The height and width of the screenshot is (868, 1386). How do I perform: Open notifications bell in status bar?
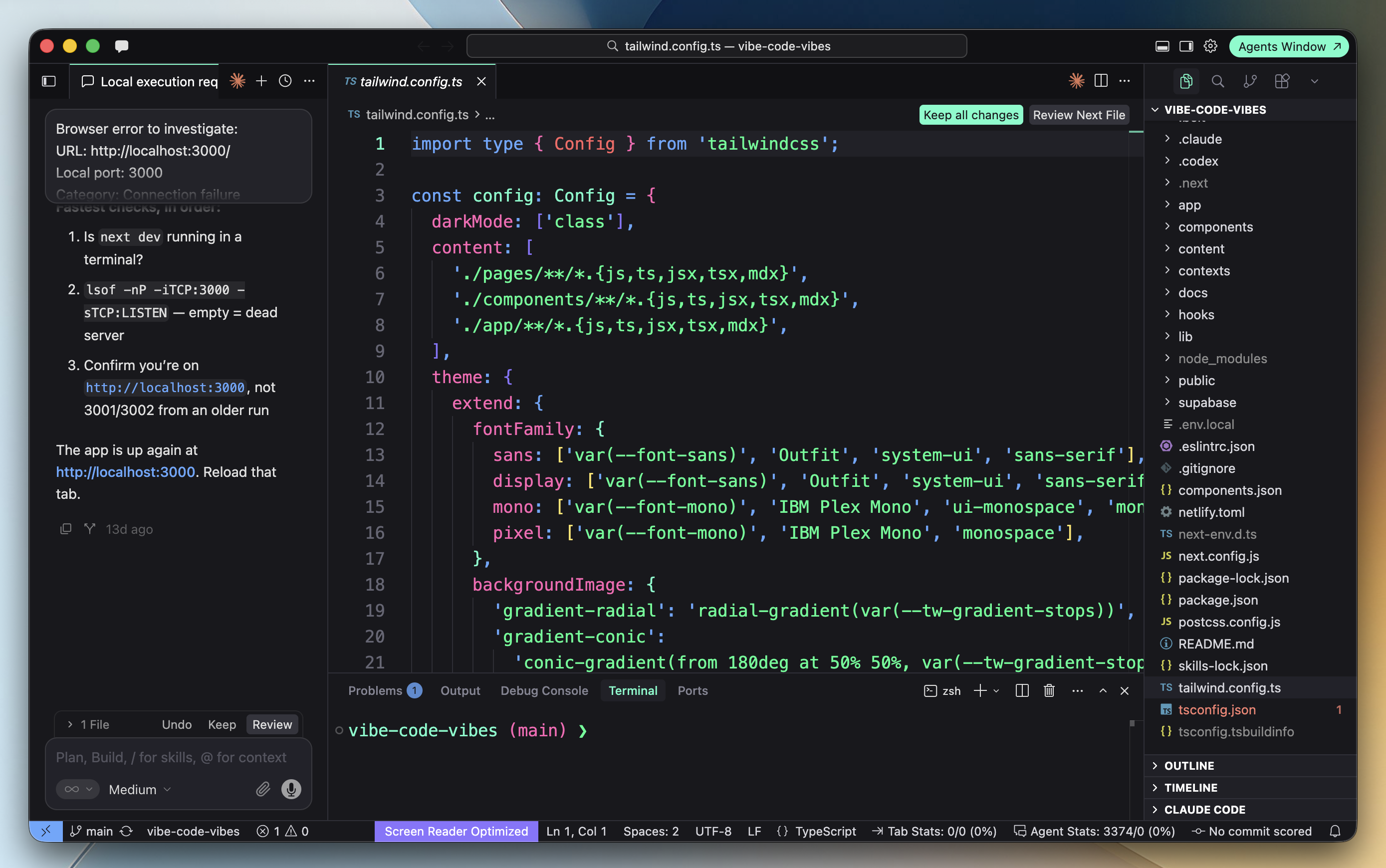tap(1336, 831)
